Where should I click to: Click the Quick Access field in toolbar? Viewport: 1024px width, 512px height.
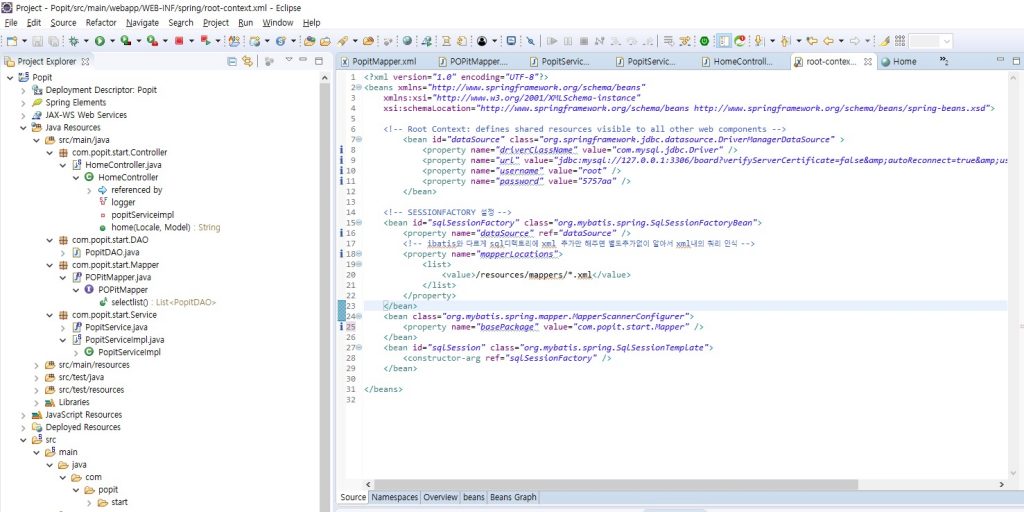click(x=930, y=41)
